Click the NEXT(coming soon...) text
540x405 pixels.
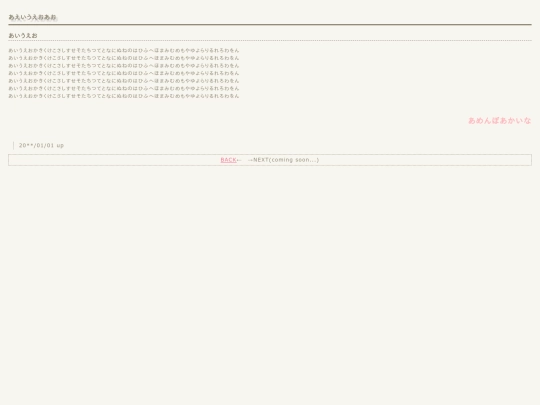[286, 160]
